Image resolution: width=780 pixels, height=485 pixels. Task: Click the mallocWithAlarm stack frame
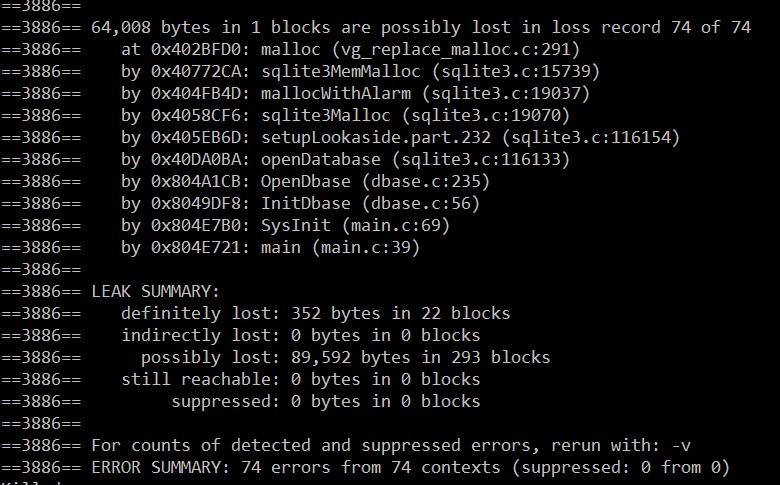355,93
